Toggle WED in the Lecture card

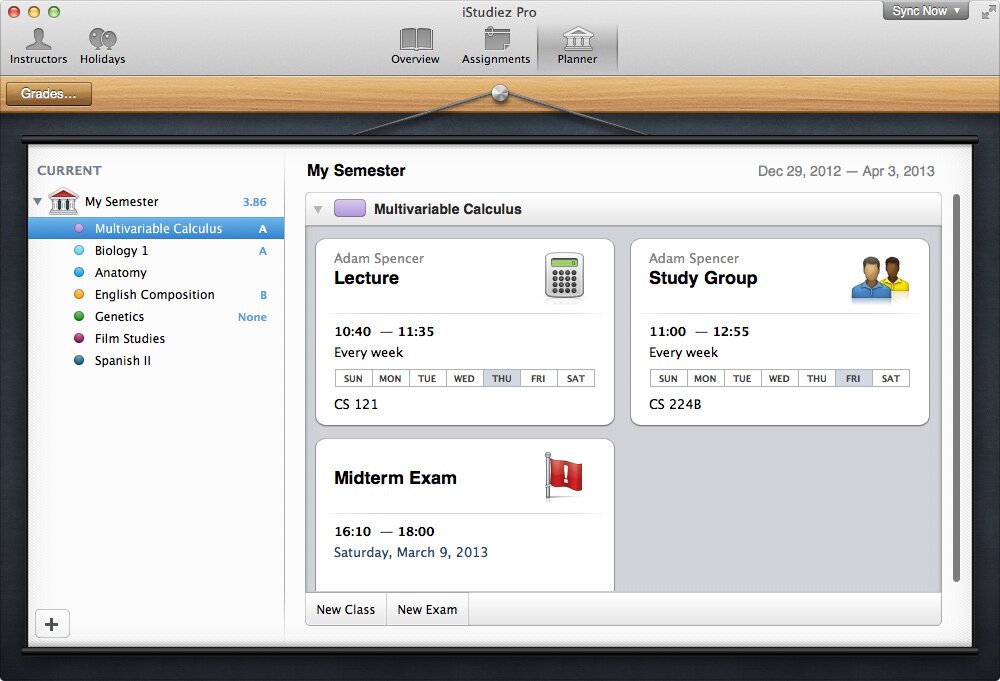(464, 378)
